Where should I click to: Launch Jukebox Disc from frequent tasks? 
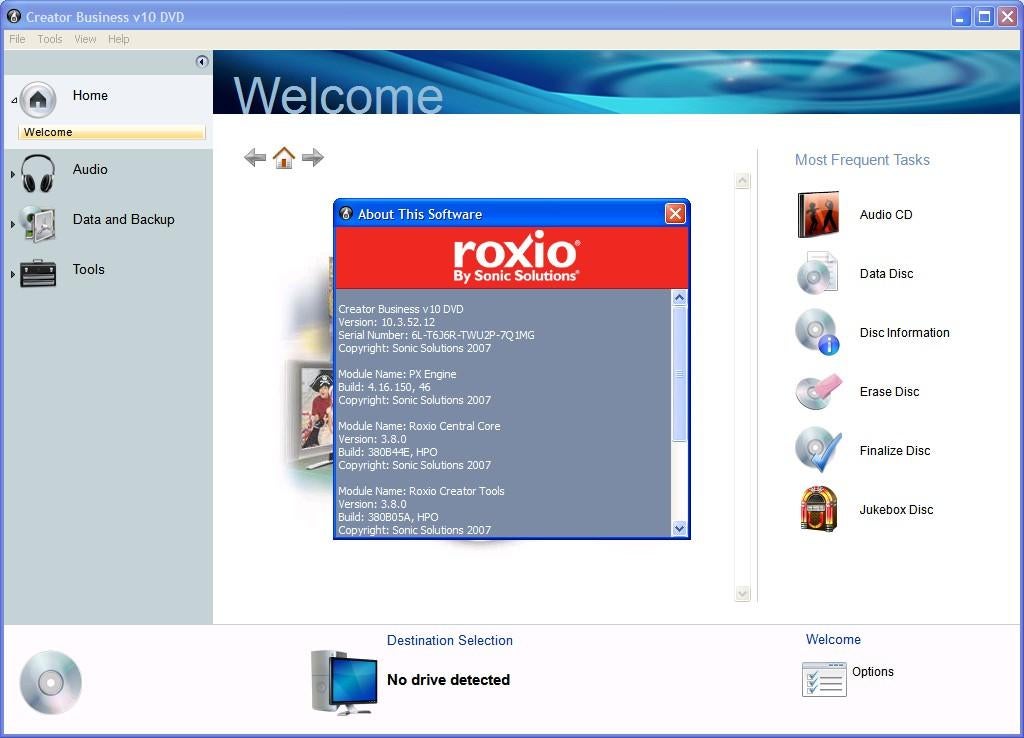(x=818, y=510)
